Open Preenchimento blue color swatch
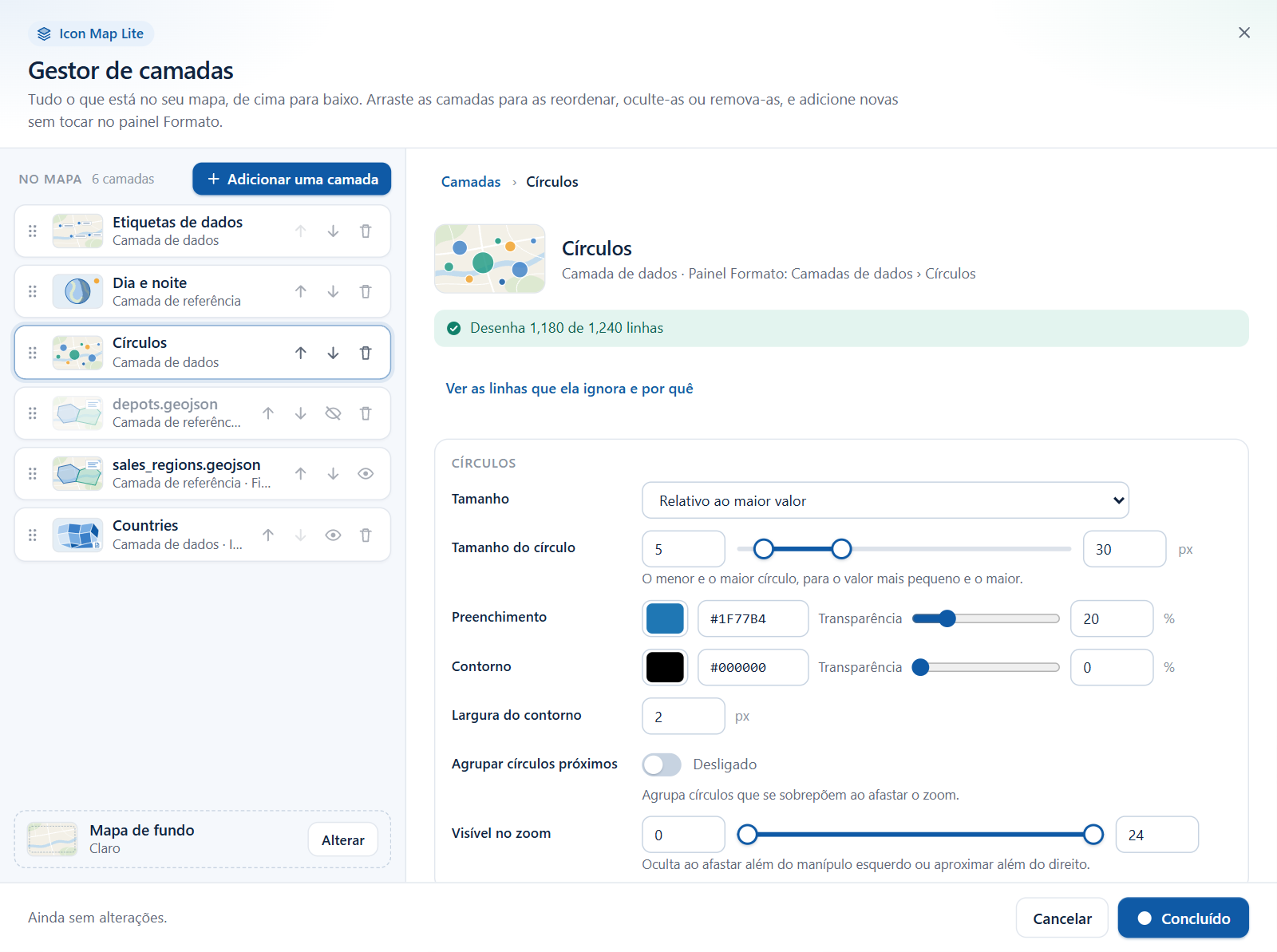Screen dimensions: 1277x952 [665, 618]
